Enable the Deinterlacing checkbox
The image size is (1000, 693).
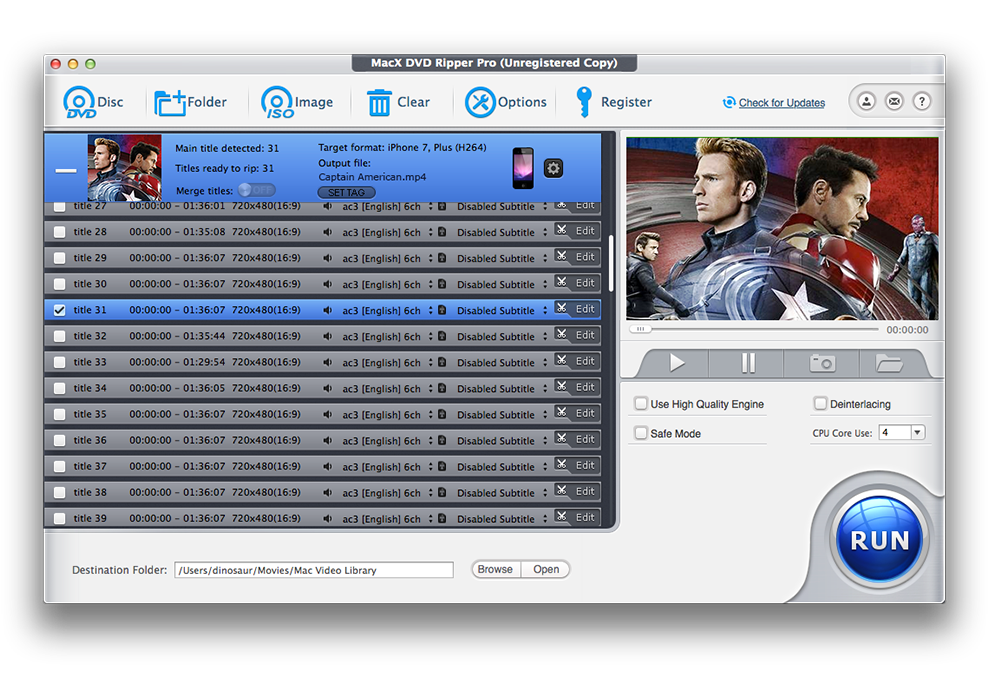pyautogui.click(x=820, y=404)
